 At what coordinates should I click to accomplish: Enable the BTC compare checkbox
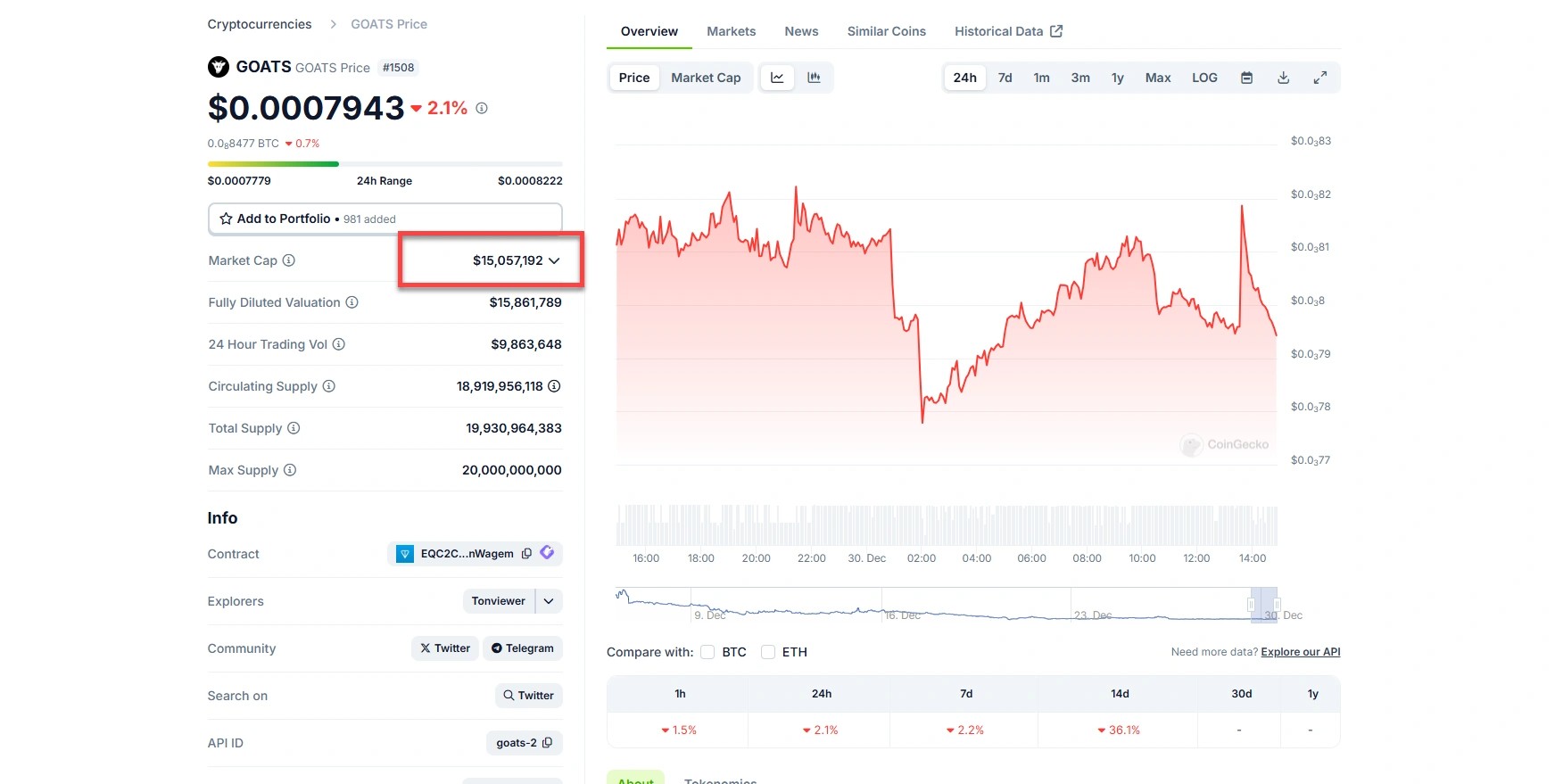pyautogui.click(x=707, y=652)
